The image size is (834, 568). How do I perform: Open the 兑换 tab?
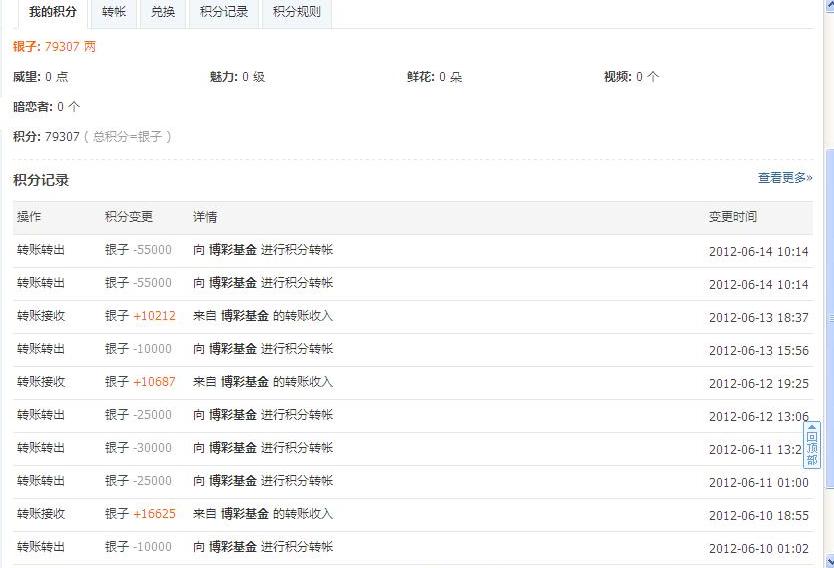pyautogui.click(x=162, y=12)
